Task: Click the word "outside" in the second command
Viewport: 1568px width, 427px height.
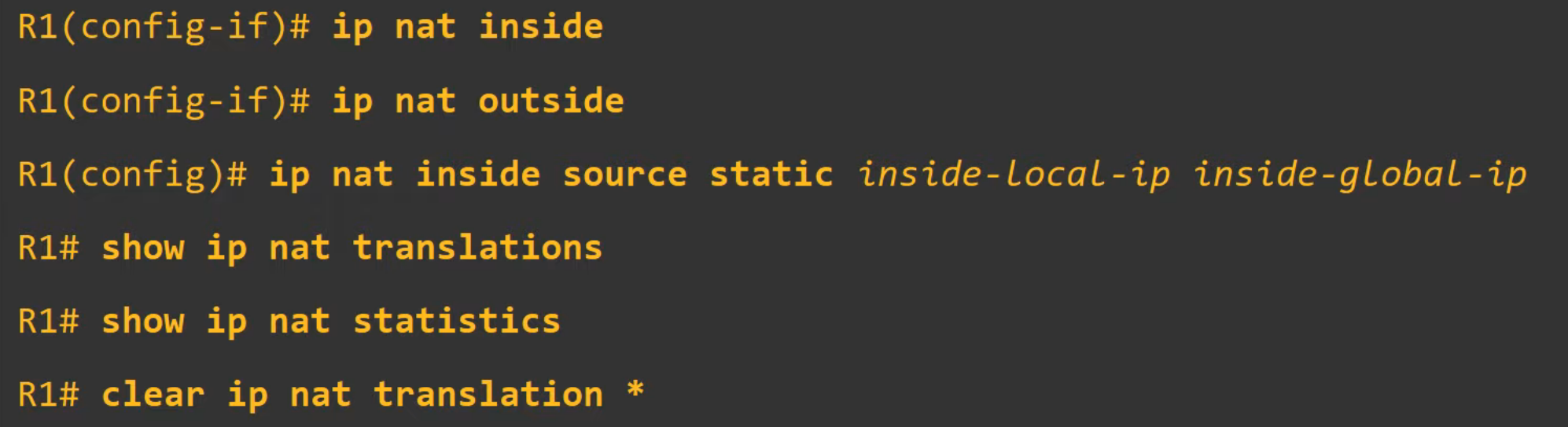Action: point(550,101)
